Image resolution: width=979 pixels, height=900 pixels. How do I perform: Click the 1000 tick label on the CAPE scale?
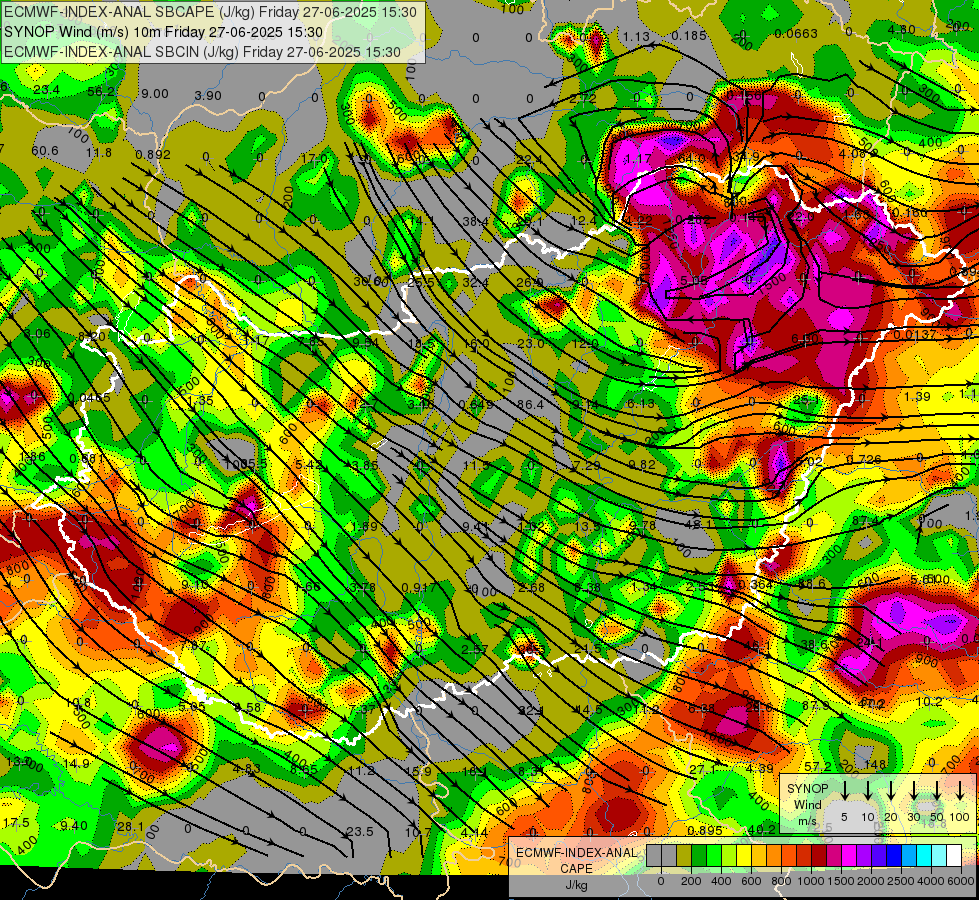pos(811,881)
